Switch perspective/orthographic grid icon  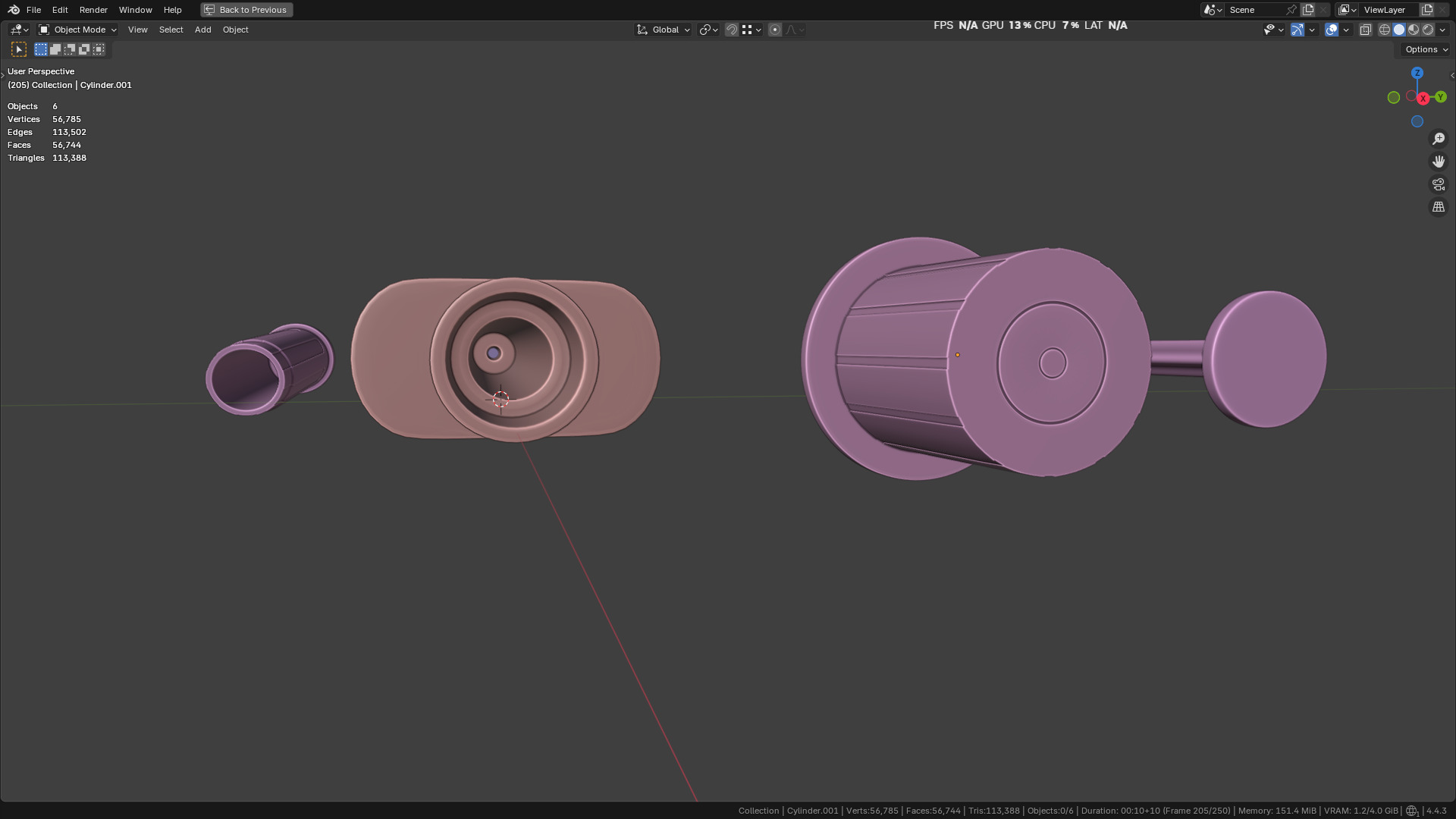pos(1439,207)
